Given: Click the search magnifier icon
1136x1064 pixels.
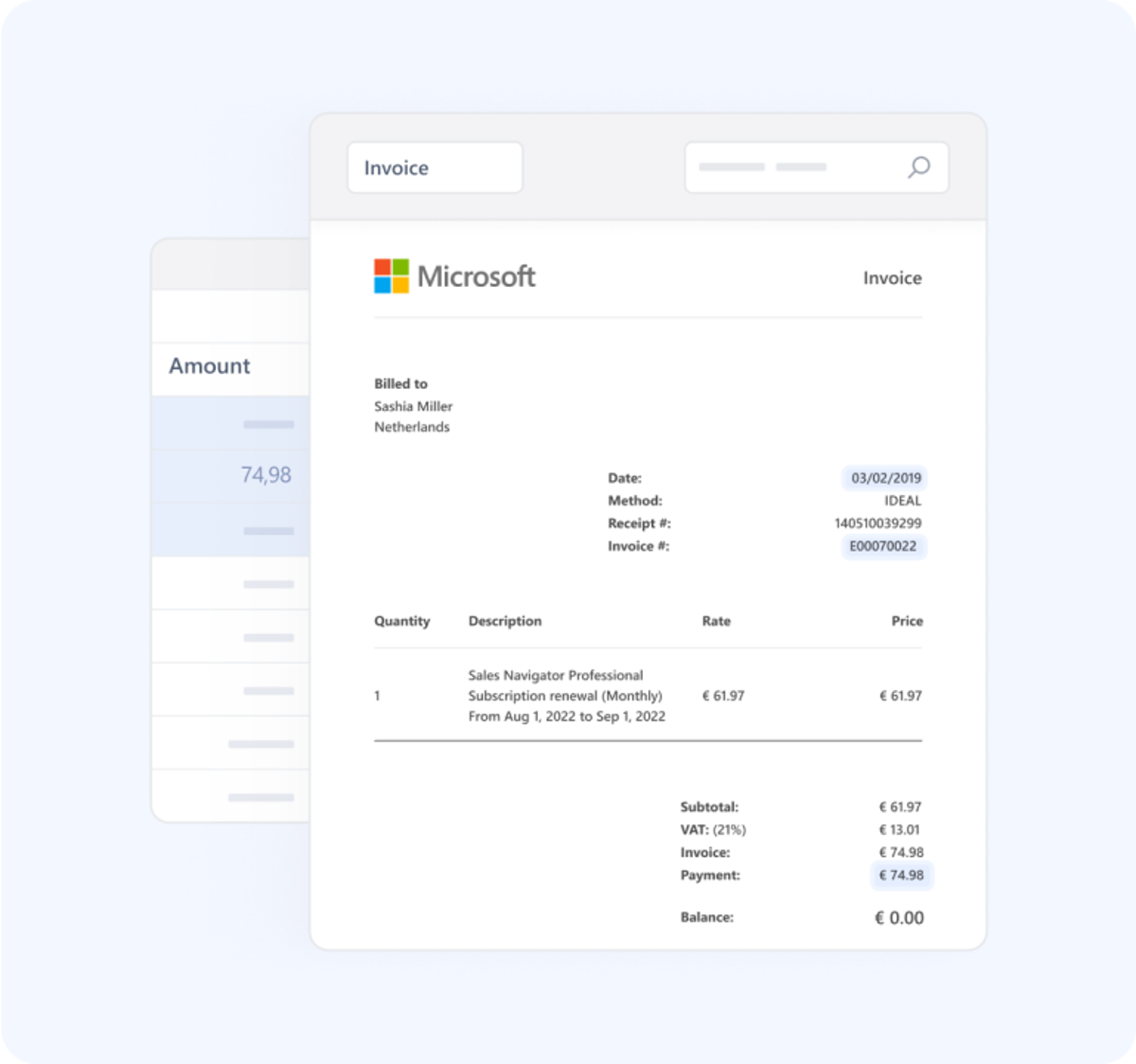Looking at the screenshot, I should 916,167.
